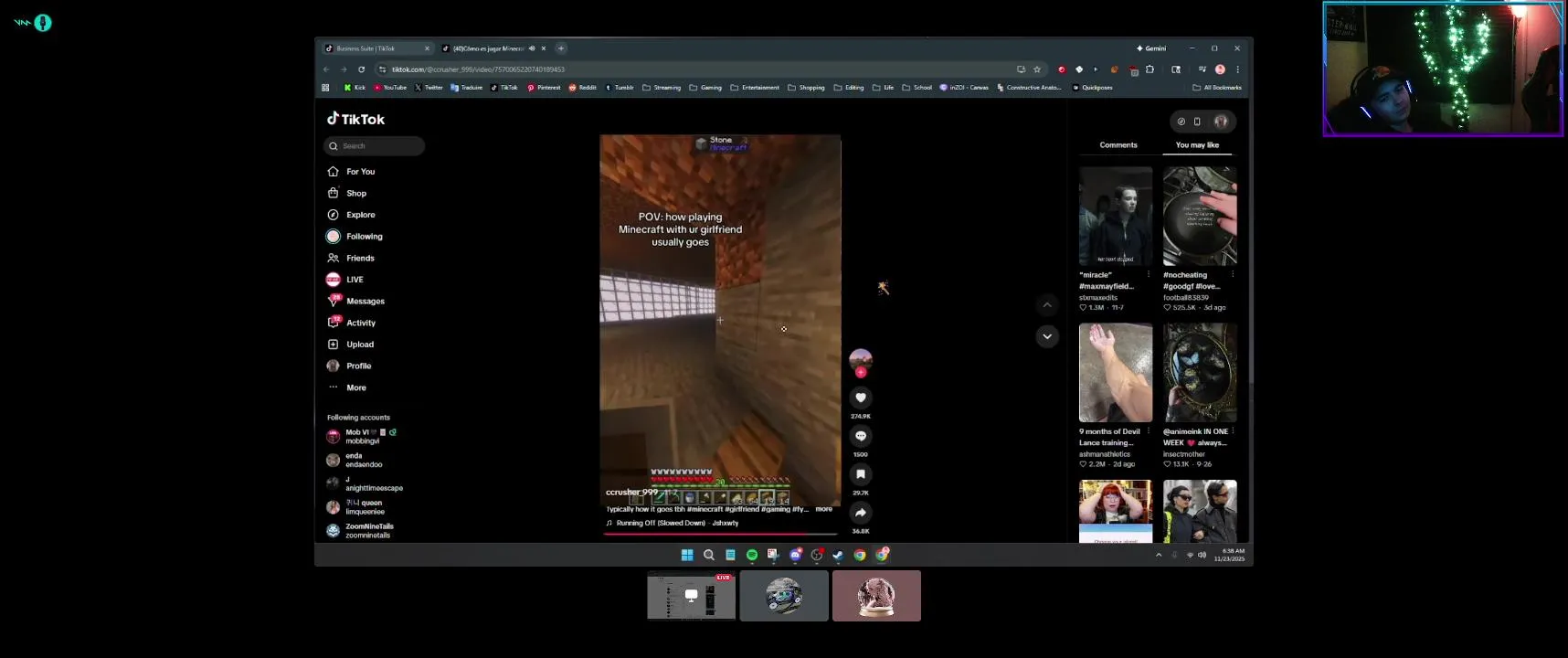Click into the TikTok search field
The image size is (1568, 658).
(x=374, y=146)
